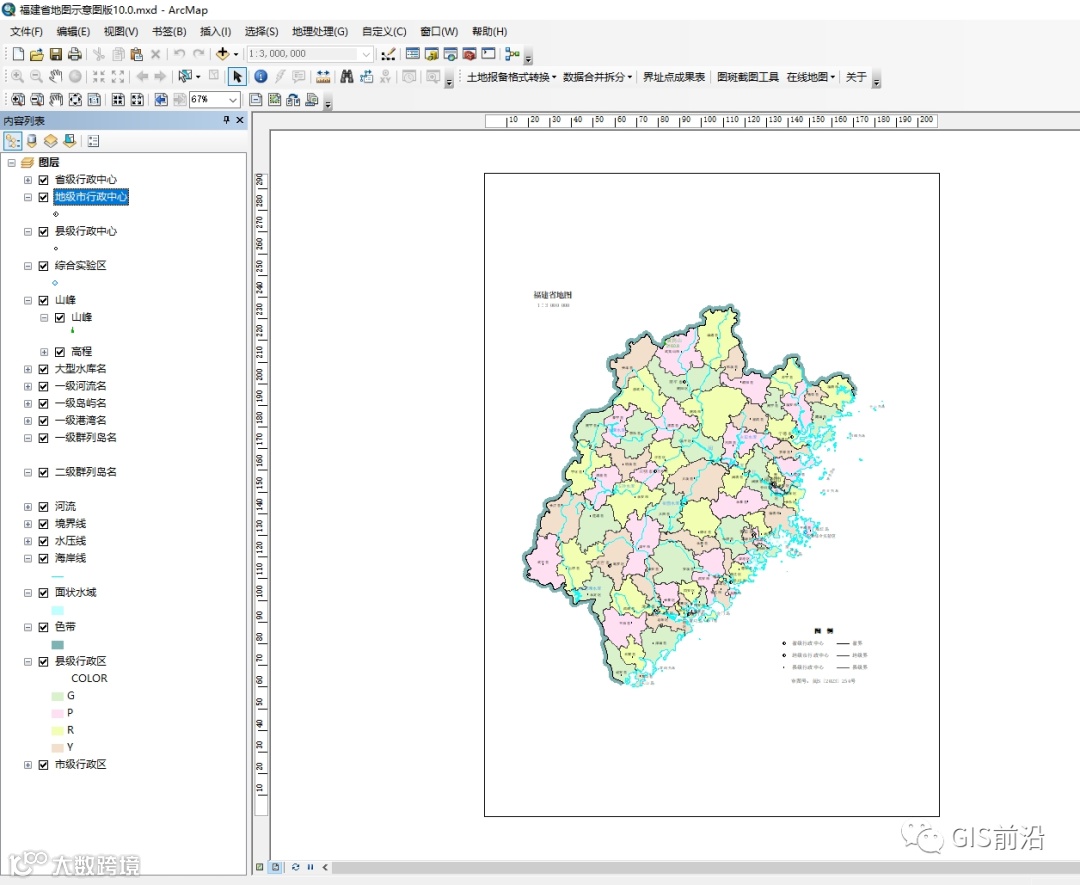Toggle the 综合实验区 layer checkbox
Viewport: 1080px width, 885px height.
tap(43, 266)
